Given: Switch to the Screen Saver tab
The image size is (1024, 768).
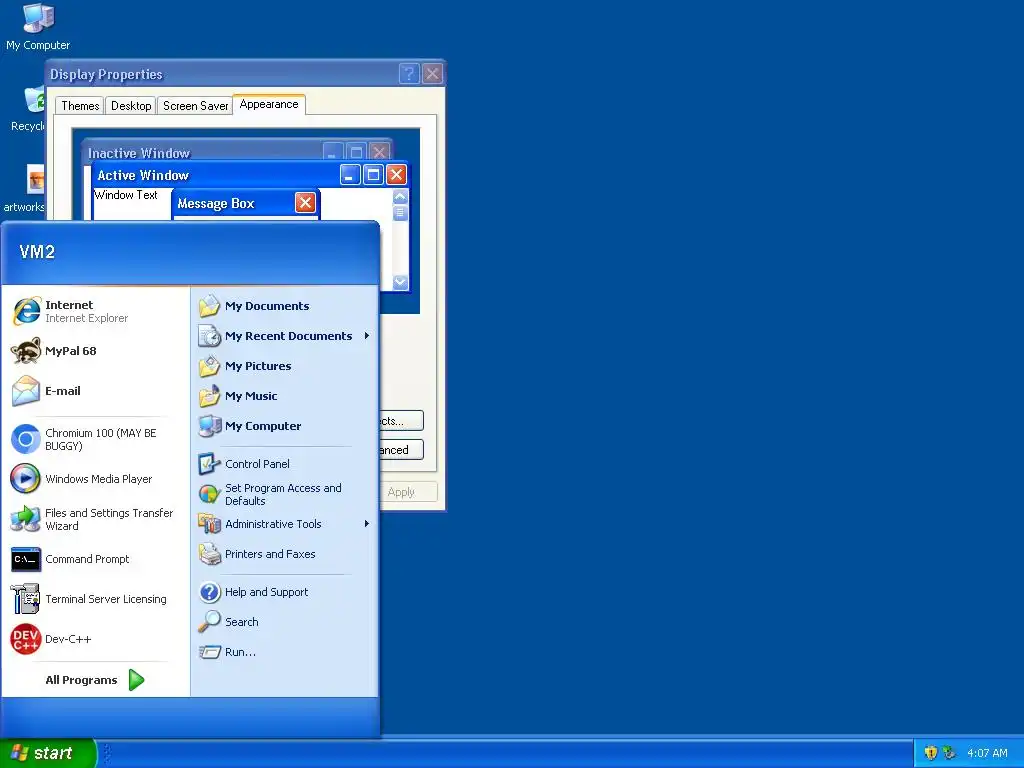Looking at the screenshot, I should [195, 106].
